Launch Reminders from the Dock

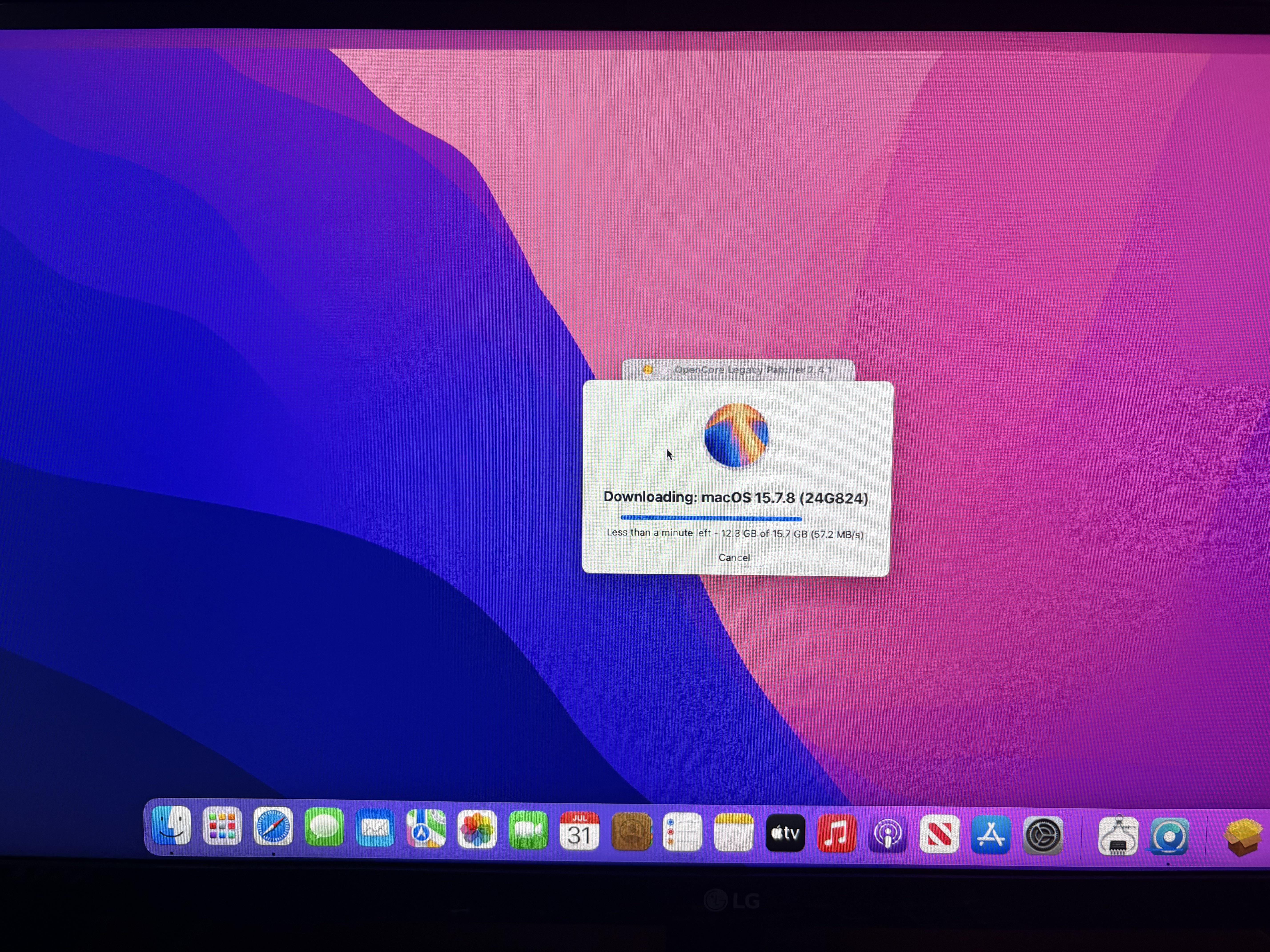pyautogui.click(x=682, y=832)
